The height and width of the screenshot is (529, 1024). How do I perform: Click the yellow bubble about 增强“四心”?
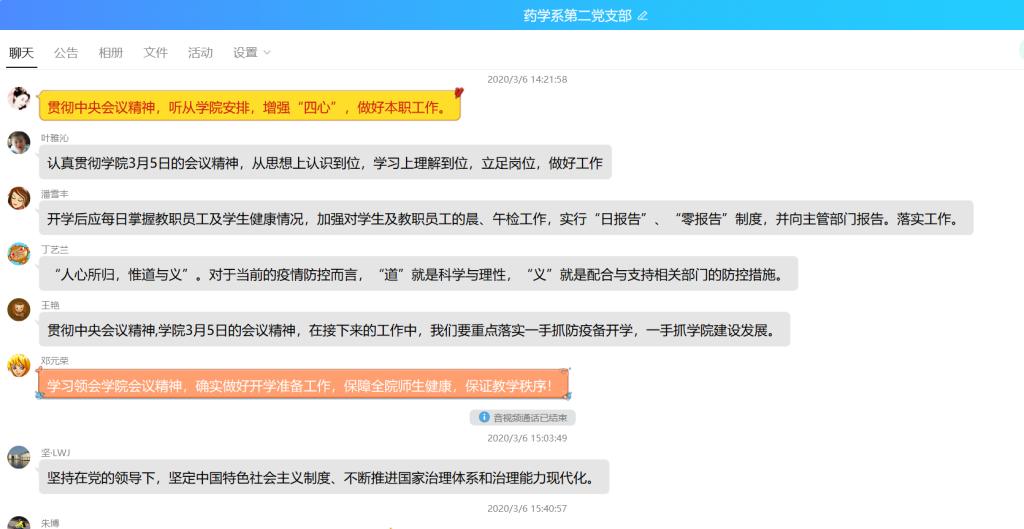click(250, 106)
